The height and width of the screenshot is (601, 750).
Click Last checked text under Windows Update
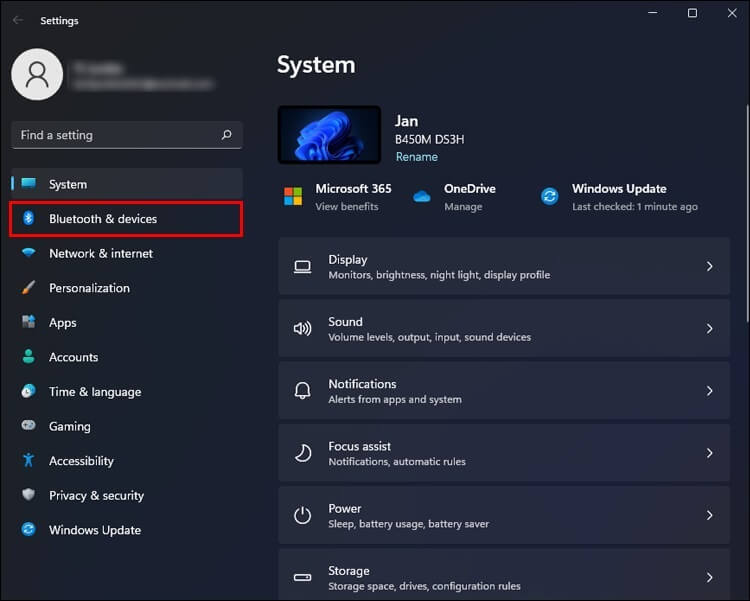coord(635,206)
